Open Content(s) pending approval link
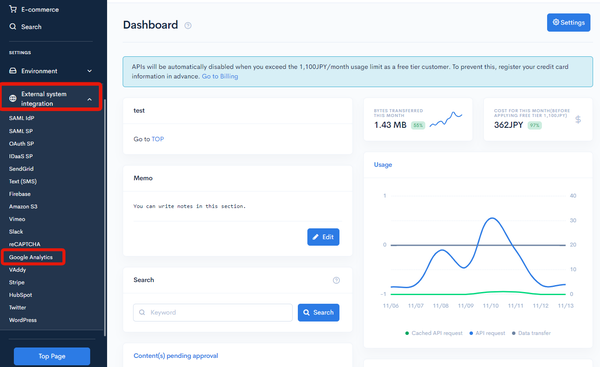 pyautogui.click(x=176, y=356)
